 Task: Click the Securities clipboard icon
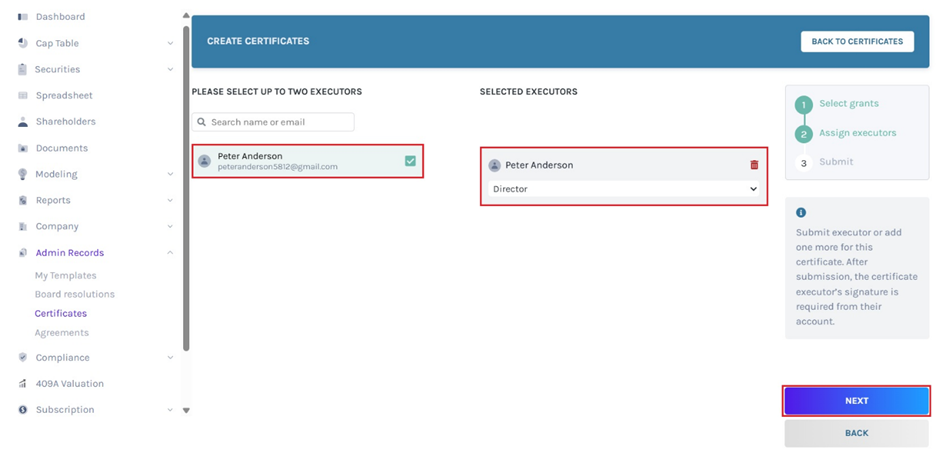tap(23, 70)
